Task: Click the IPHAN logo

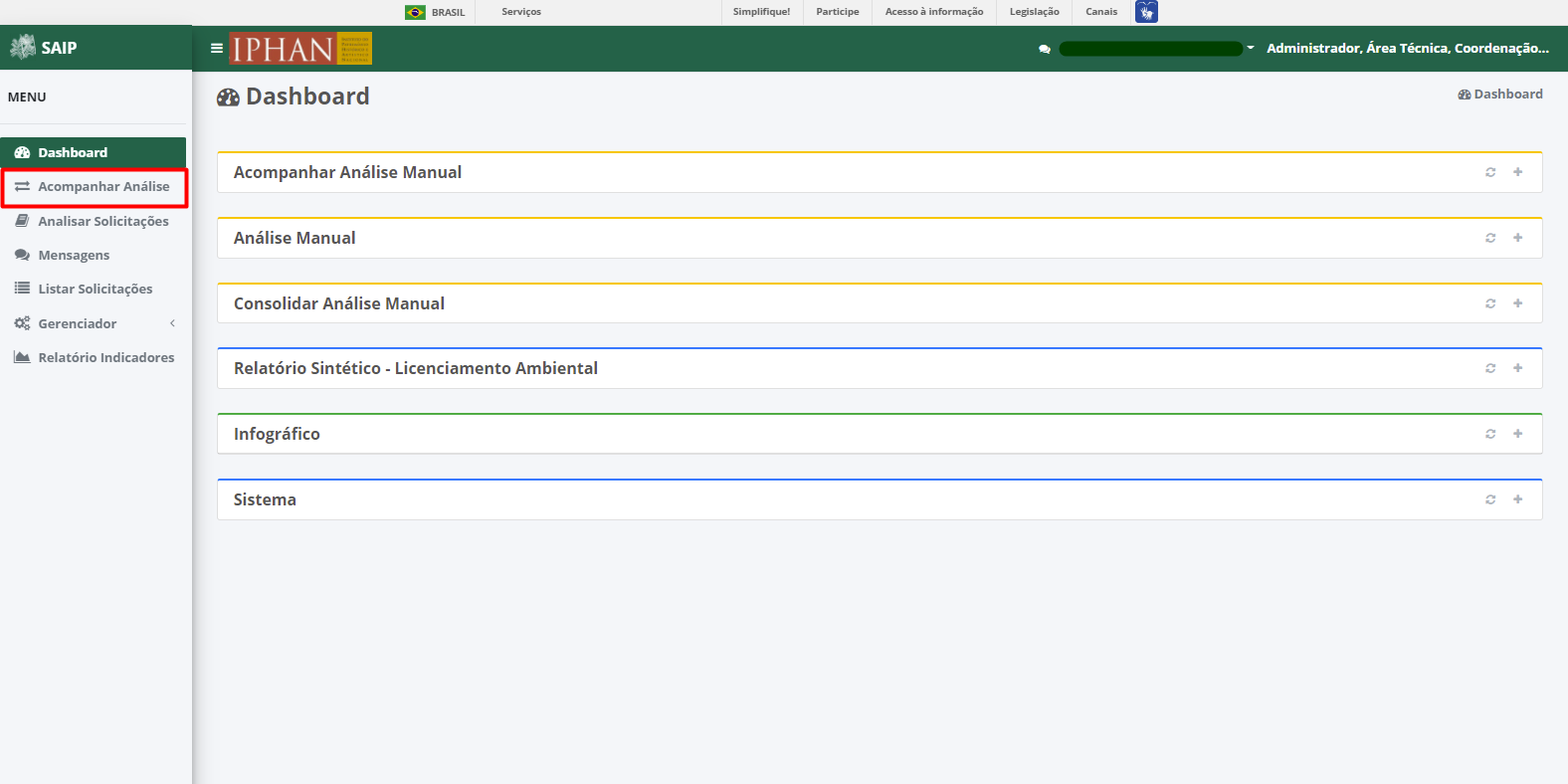Action: 300,48
